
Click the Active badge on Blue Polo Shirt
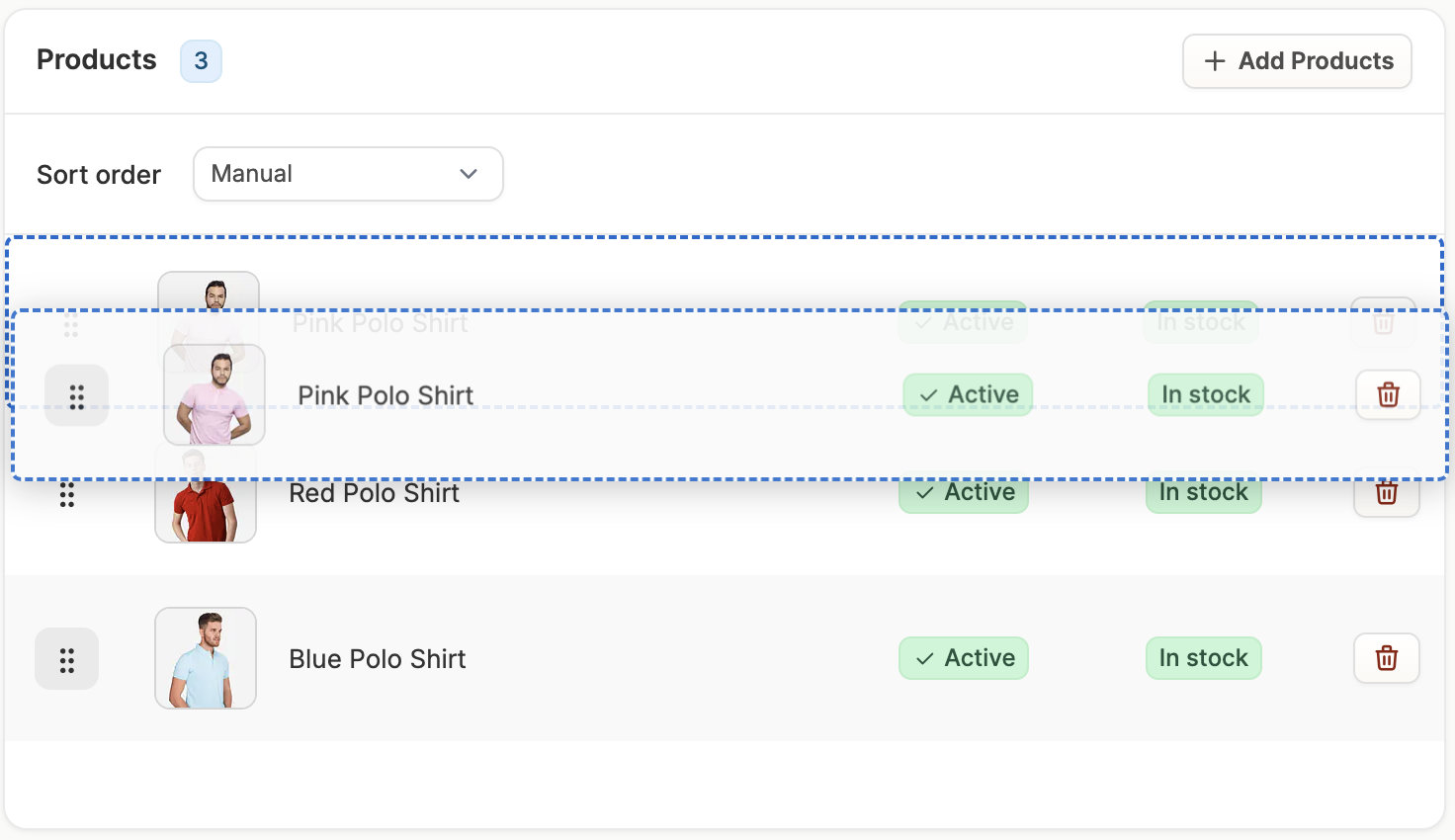(964, 658)
